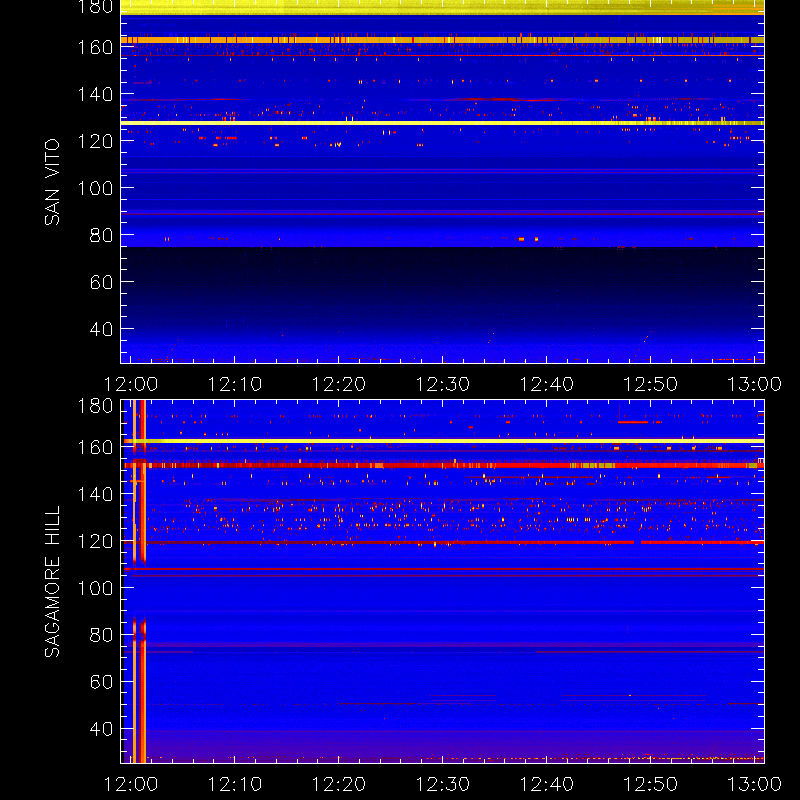Viewport: 800px width, 800px height.
Task: Click the 12:10 time label under SAN VITO plot
Action: 235,384
